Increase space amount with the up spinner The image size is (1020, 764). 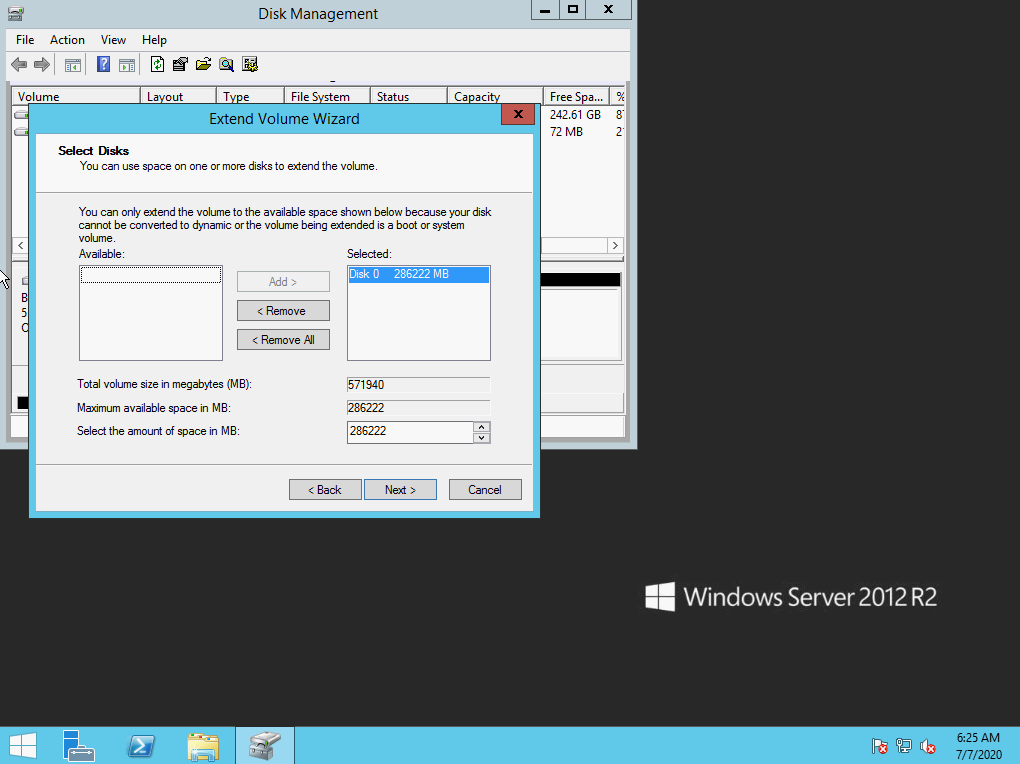(481, 427)
